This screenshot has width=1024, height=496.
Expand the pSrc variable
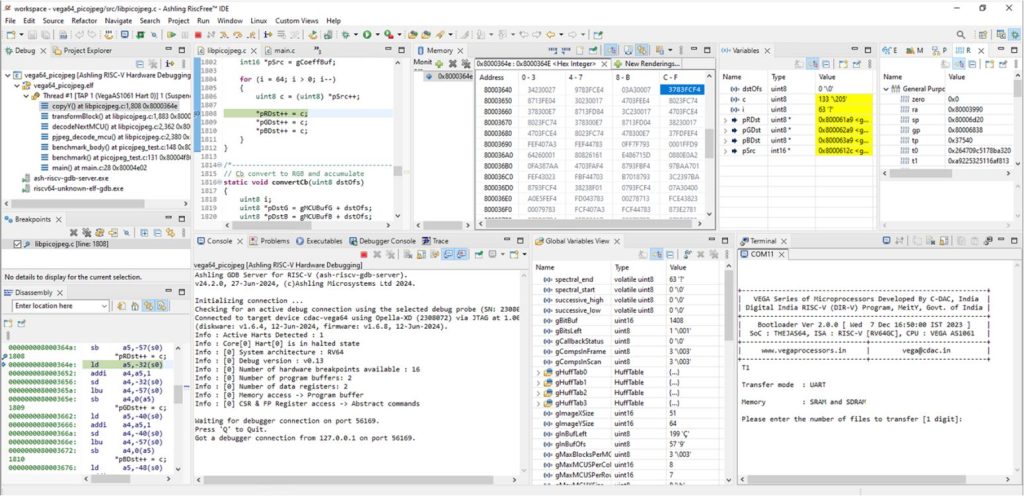click(726, 151)
